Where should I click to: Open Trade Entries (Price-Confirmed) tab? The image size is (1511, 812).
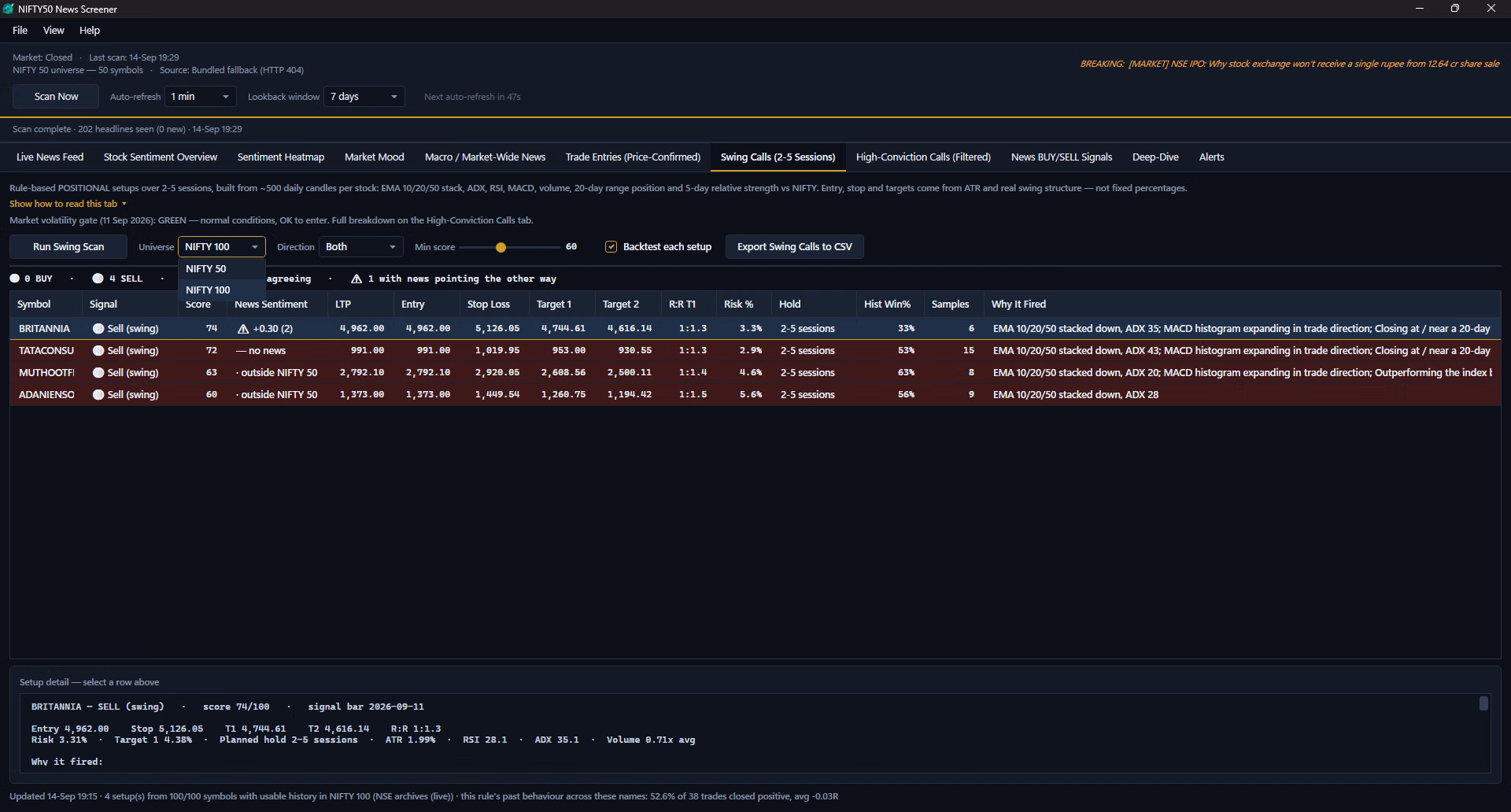[633, 157]
